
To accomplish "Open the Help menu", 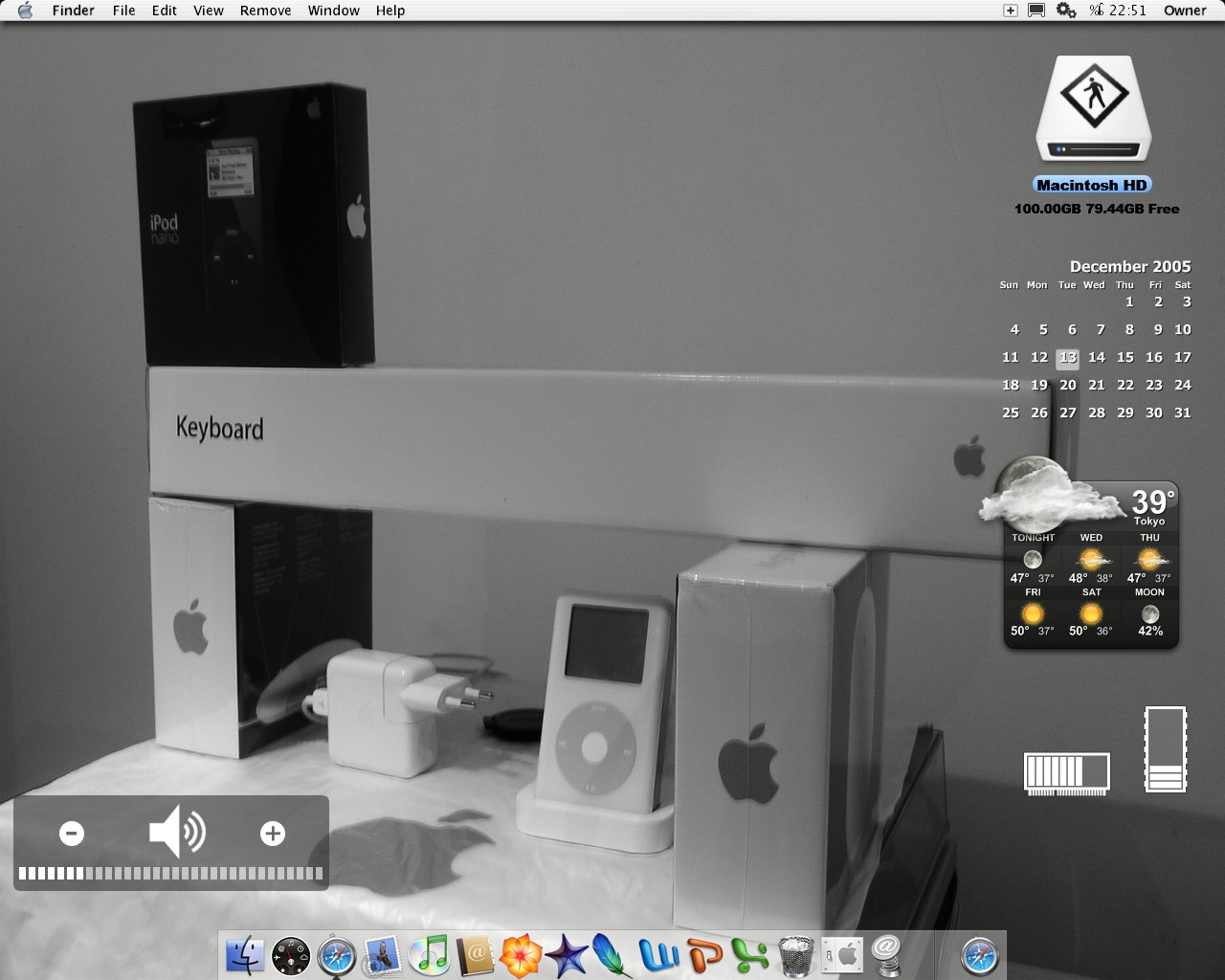I will (390, 11).
